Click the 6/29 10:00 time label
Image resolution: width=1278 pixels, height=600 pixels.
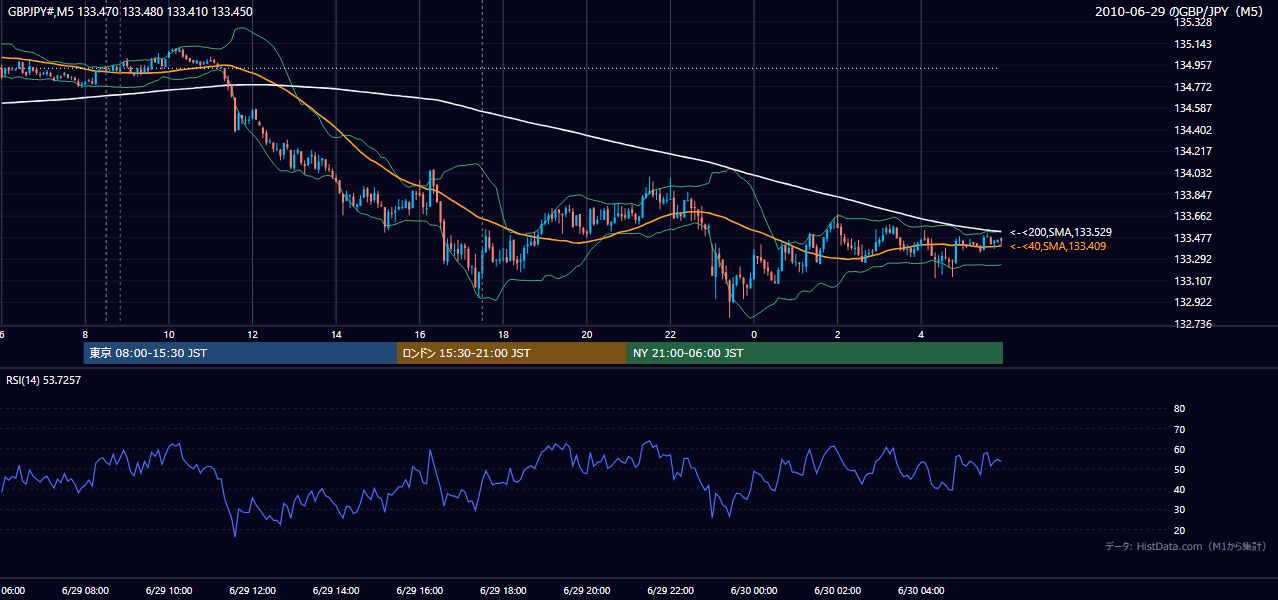[x=168, y=591]
